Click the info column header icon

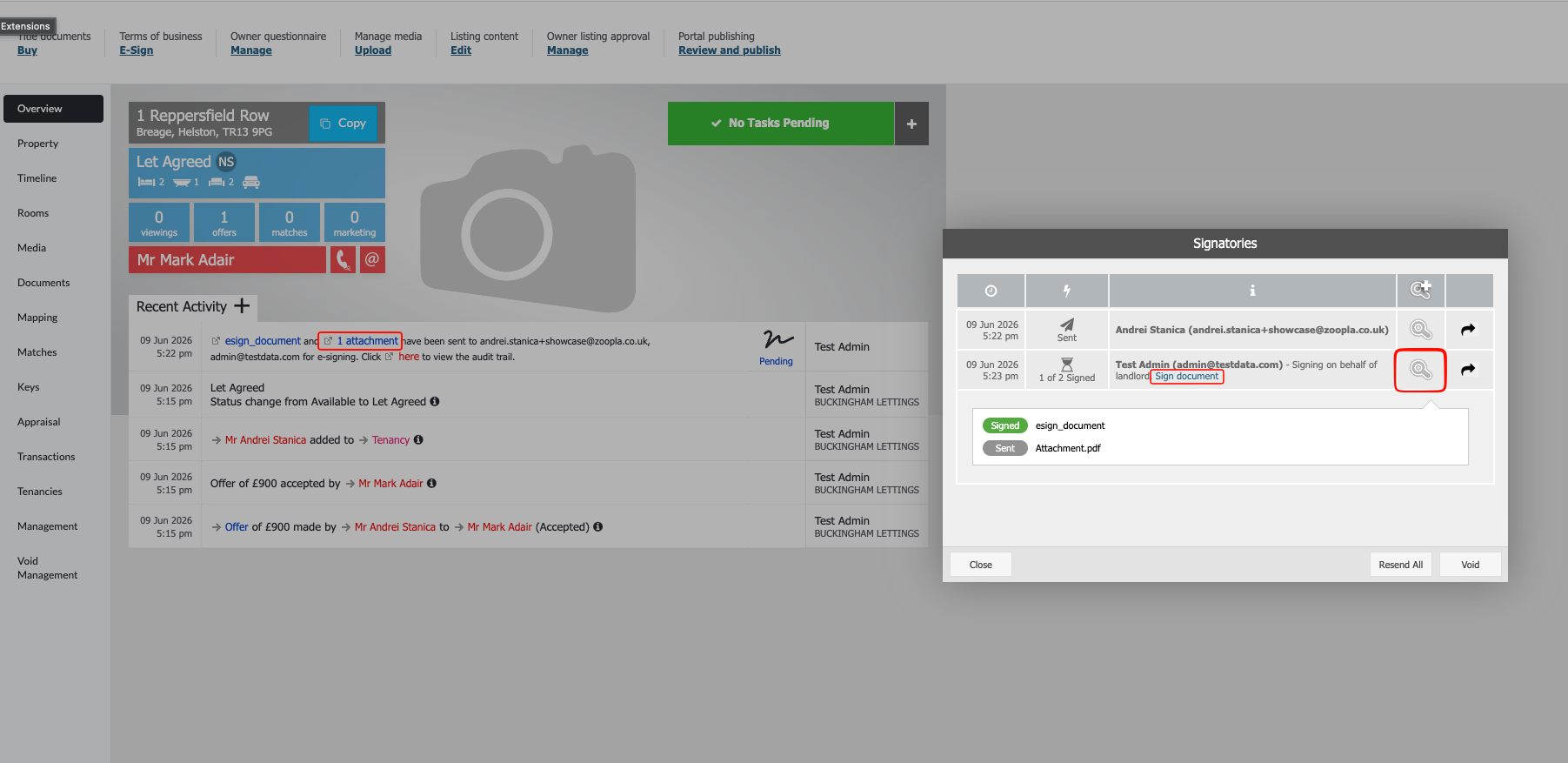[x=1252, y=291]
